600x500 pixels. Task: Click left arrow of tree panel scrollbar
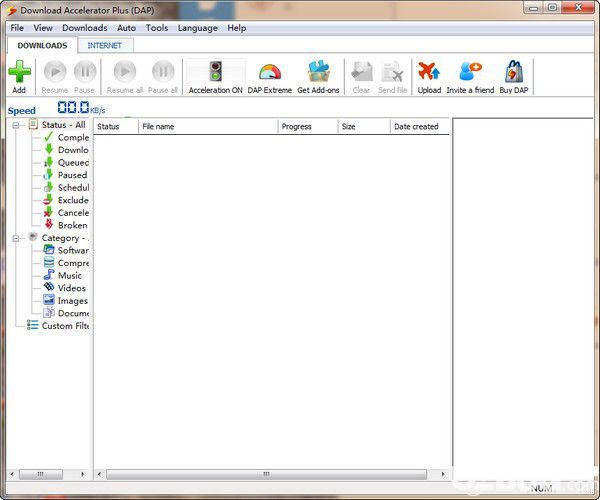coord(12,474)
